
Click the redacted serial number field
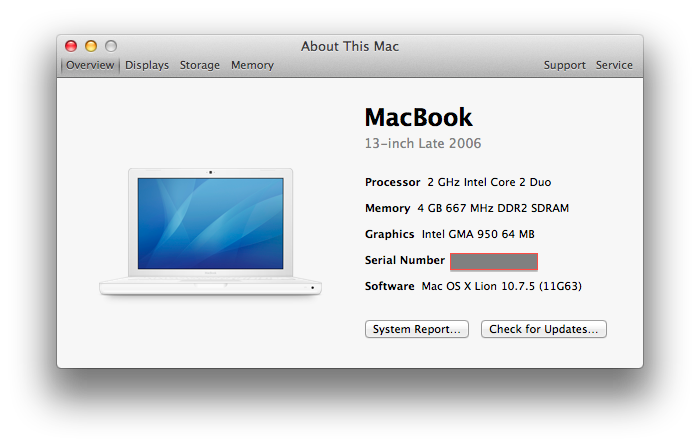[494, 262]
